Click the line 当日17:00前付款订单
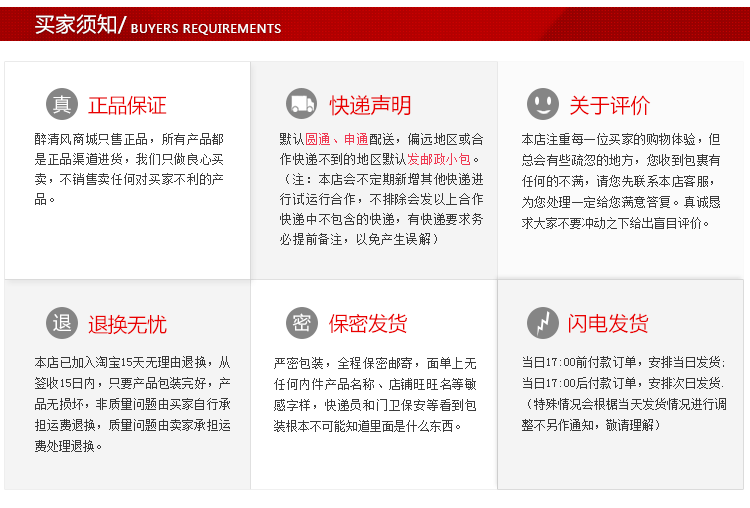750x508 pixels. pos(623,362)
